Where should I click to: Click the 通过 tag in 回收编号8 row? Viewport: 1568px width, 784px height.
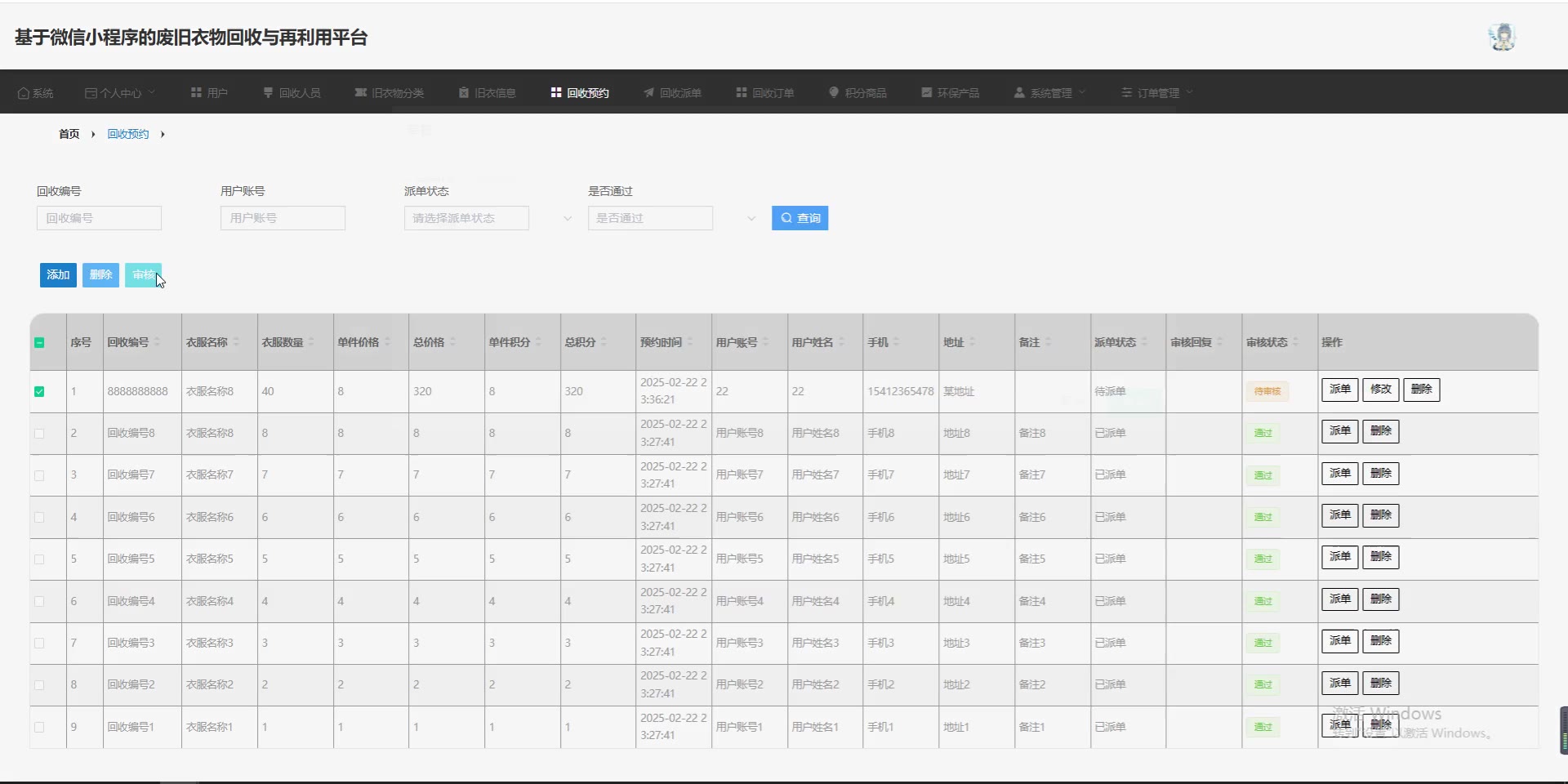(1263, 434)
